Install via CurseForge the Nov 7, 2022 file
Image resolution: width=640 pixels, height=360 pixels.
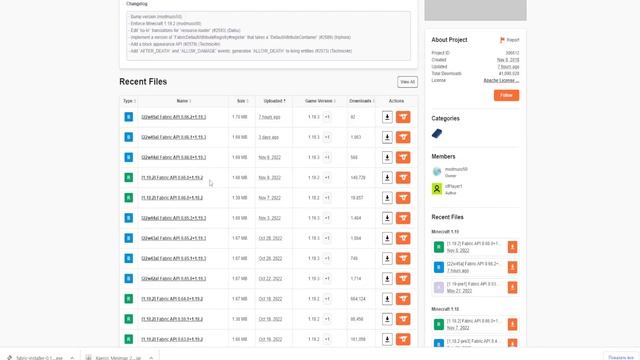point(403,198)
